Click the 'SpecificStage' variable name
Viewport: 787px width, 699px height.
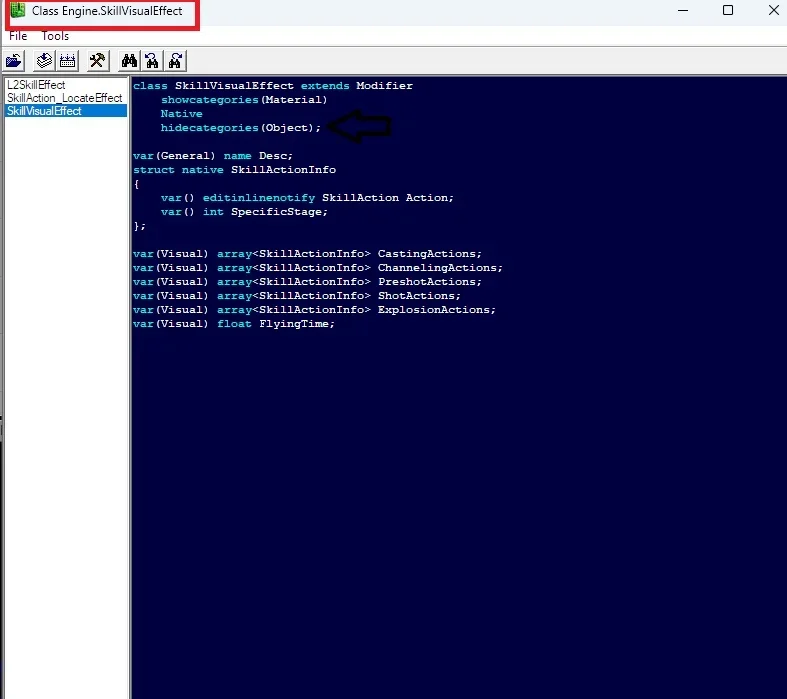pyautogui.click(x=276, y=212)
